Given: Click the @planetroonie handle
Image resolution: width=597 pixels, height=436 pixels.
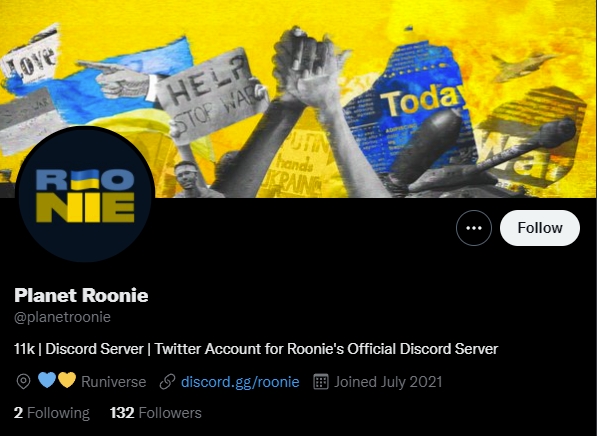Looking at the screenshot, I should point(62,317).
